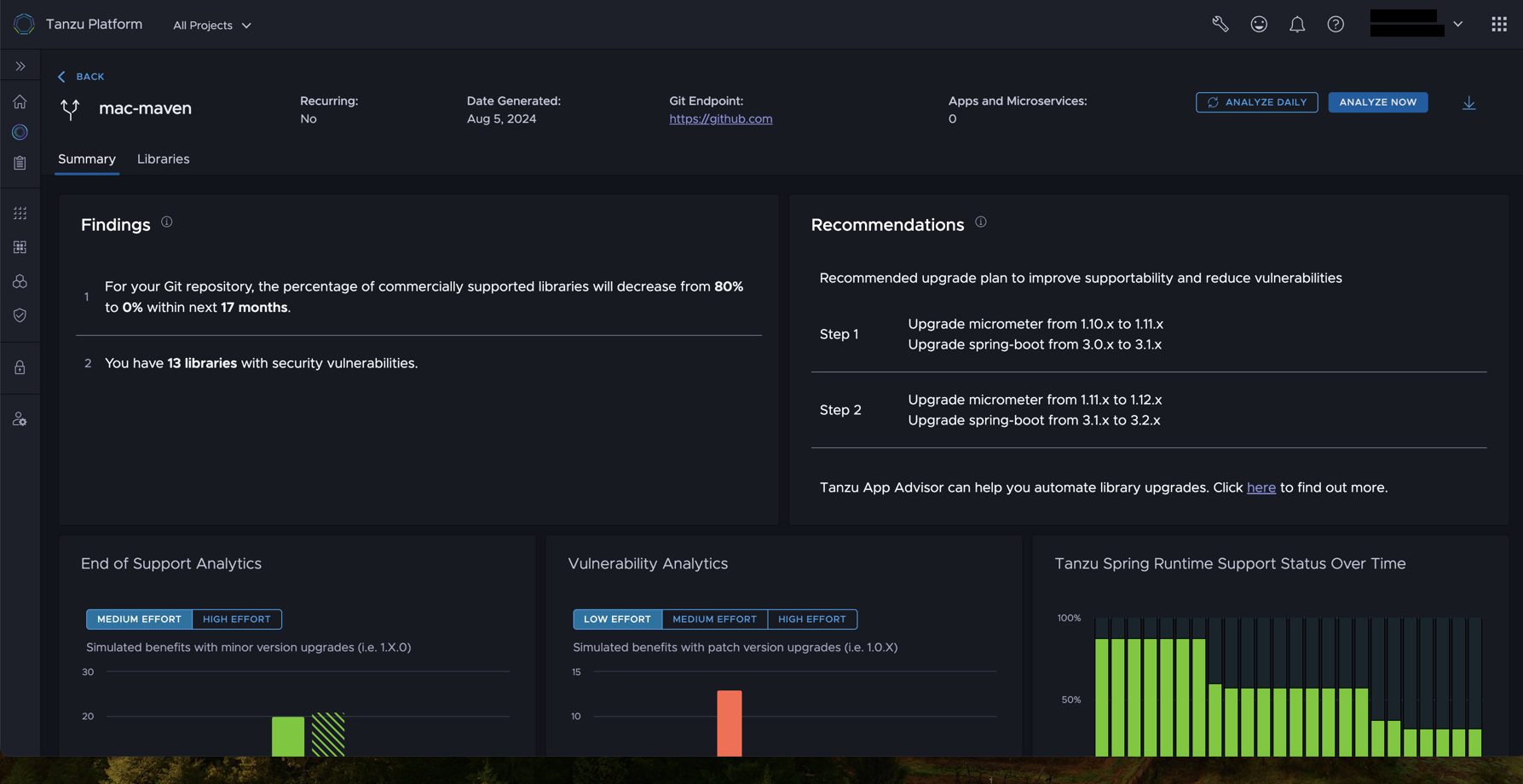Select the circle icon in the sidebar

[x=20, y=132]
